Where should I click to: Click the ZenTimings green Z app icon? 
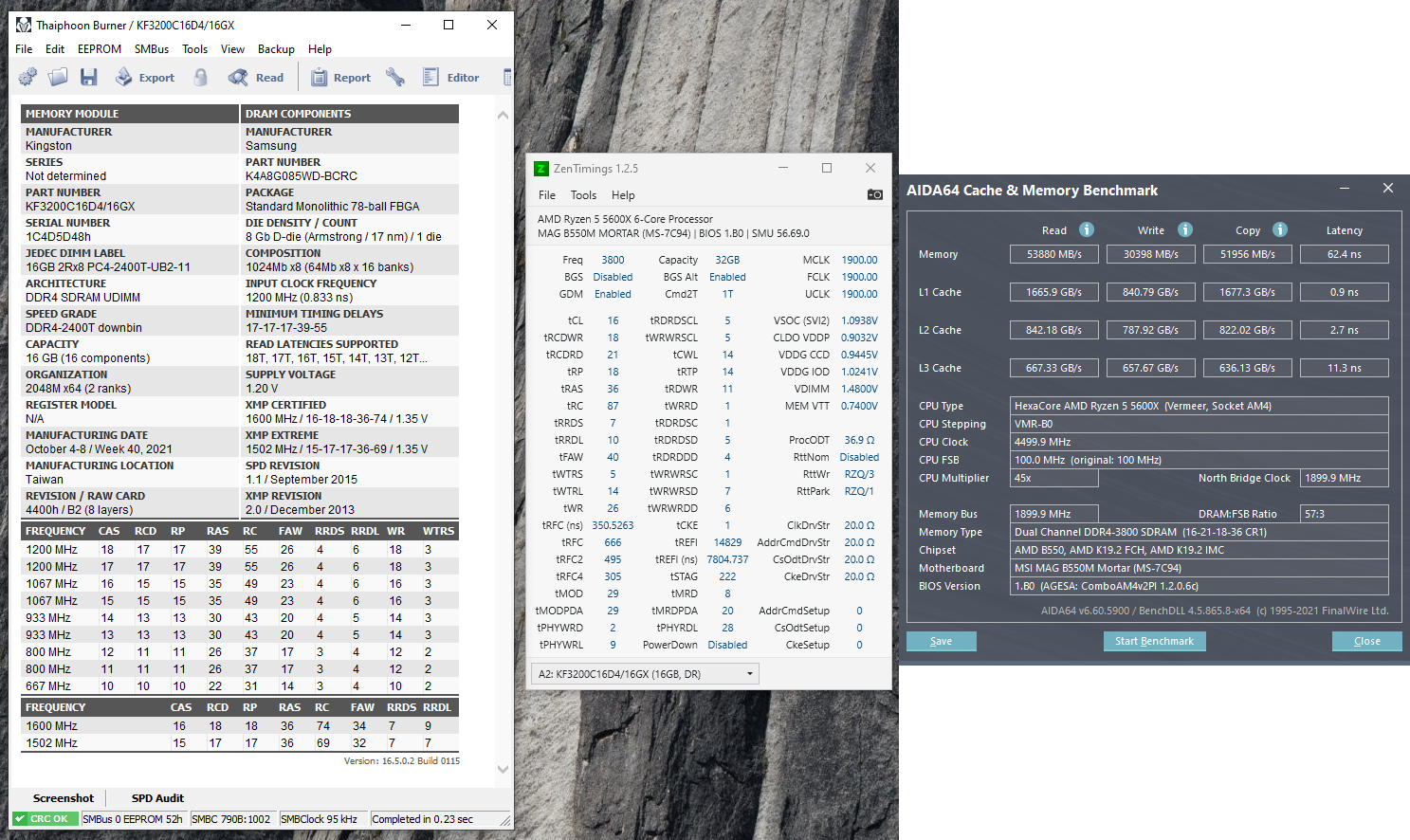(541, 169)
